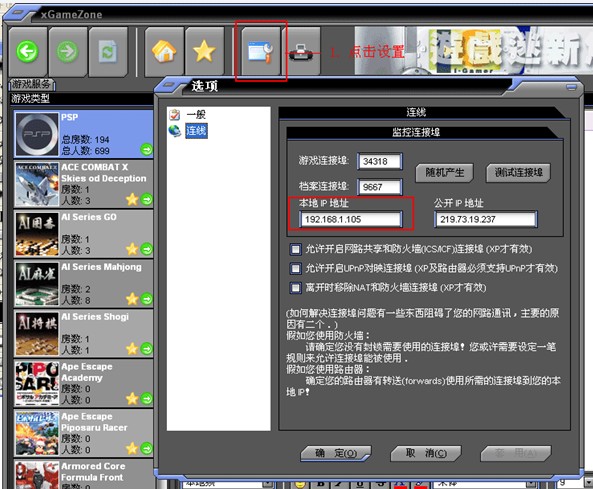Select the 一般 (General) options item
This screenshot has width=593, height=489.
click(x=196, y=115)
